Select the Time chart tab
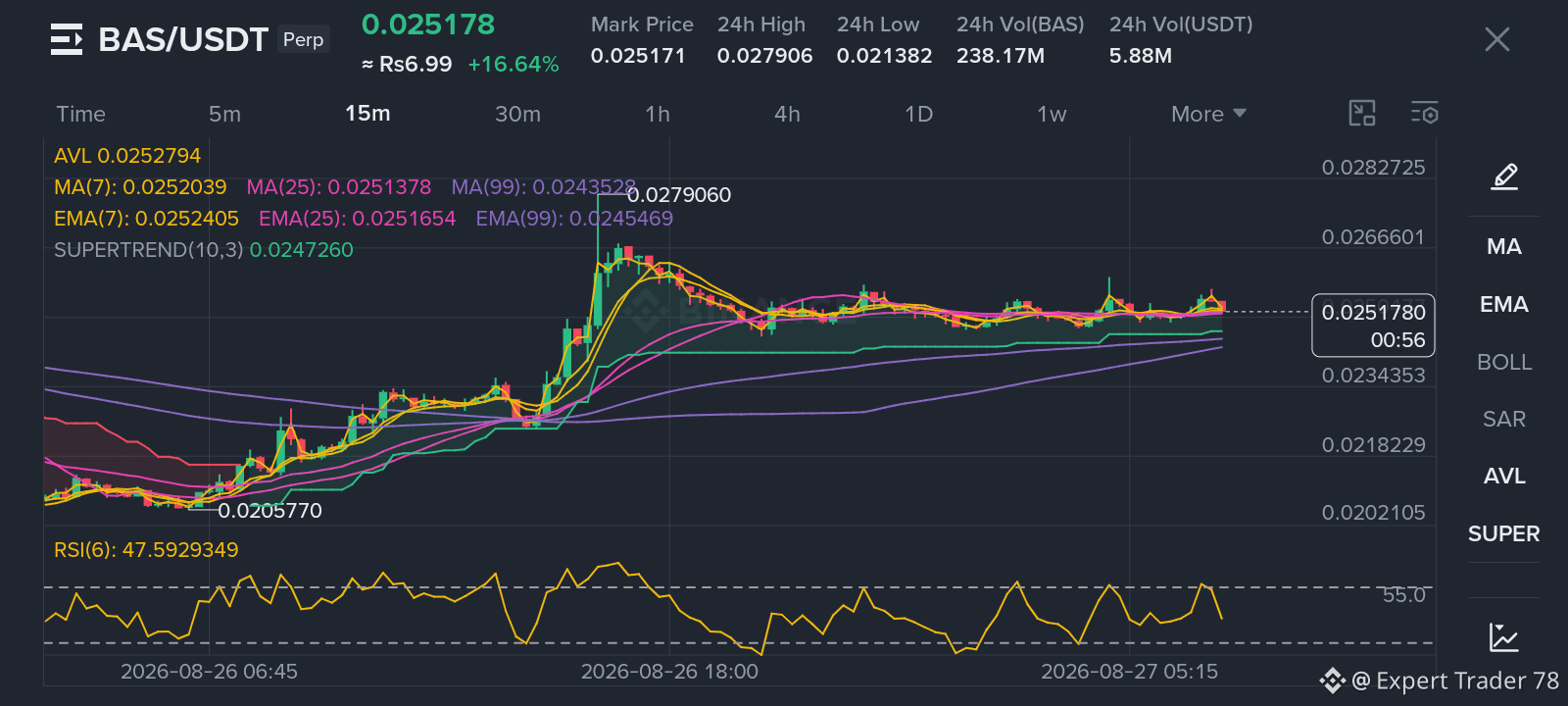Viewport: 1568px width, 706px height. click(x=80, y=114)
